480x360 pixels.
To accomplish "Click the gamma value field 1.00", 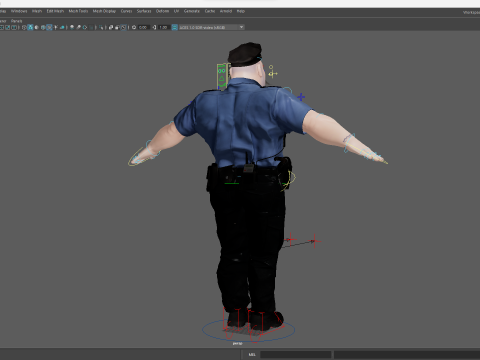I will point(163,27).
